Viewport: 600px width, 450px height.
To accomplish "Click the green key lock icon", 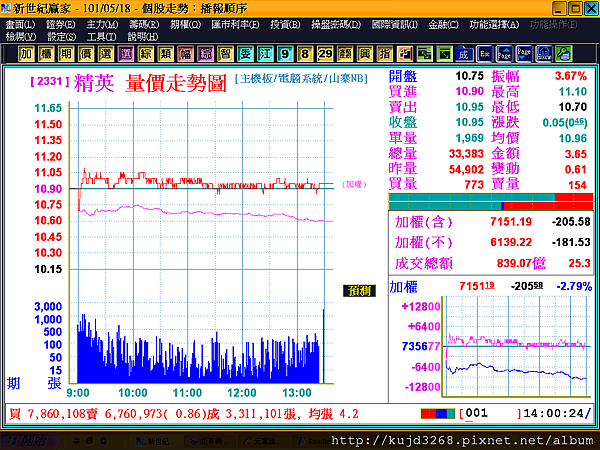I will [564, 54].
